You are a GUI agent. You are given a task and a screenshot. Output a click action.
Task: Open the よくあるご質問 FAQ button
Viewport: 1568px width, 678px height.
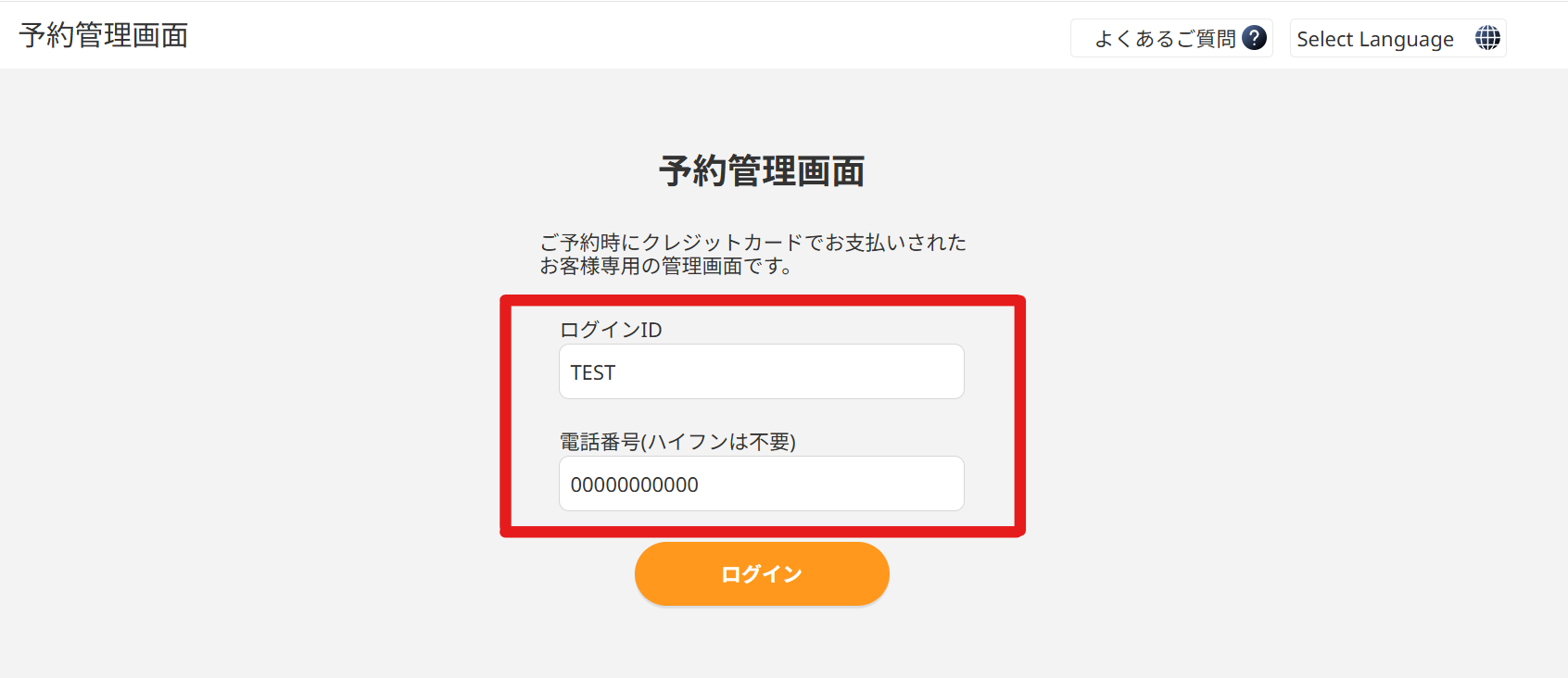(x=1171, y=38)
